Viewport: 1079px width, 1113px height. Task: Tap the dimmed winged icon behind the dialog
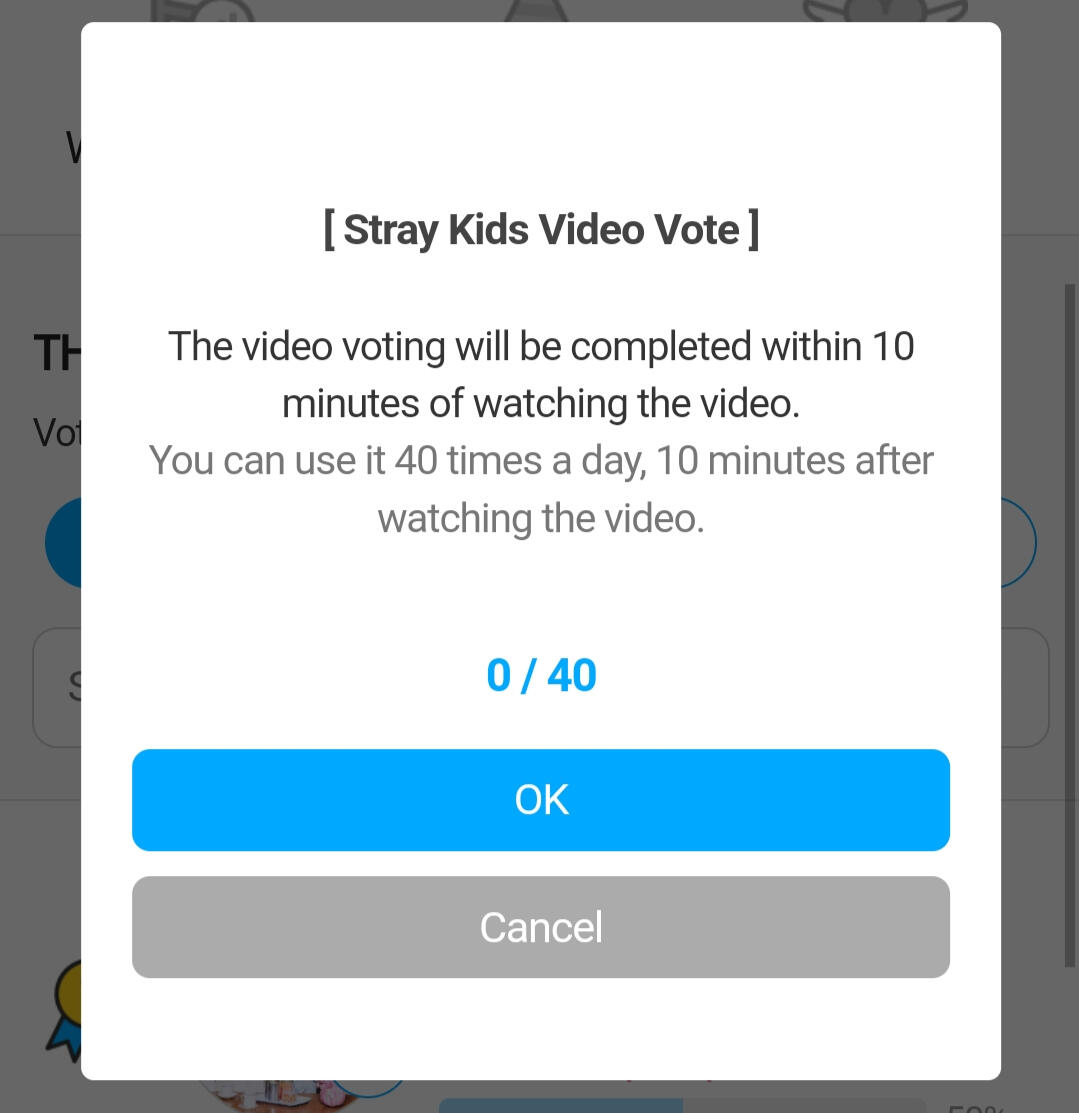[x=885, y=11]
